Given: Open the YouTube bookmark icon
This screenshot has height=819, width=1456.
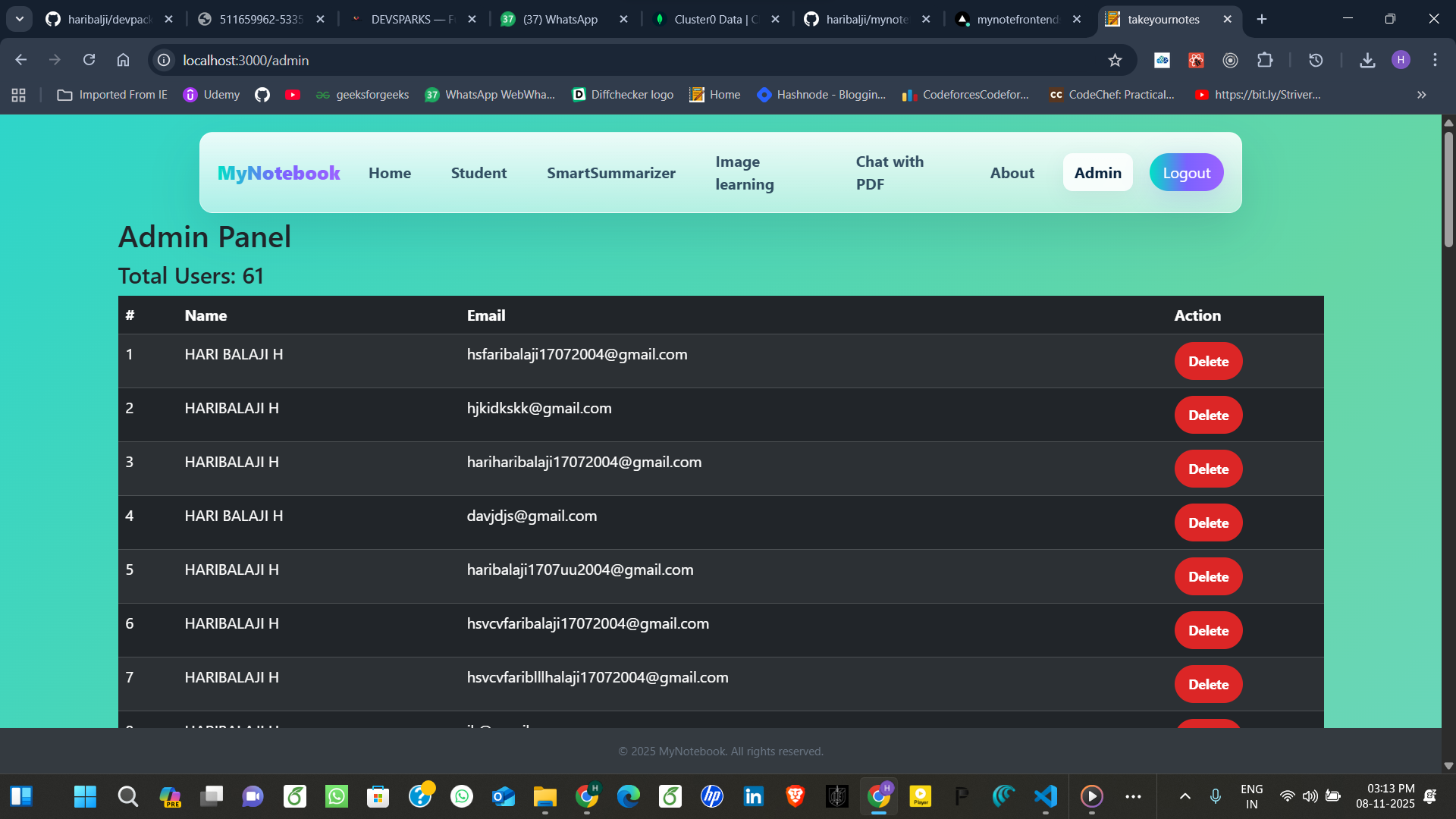Looking at the screenshot, I should coord(293,95).
